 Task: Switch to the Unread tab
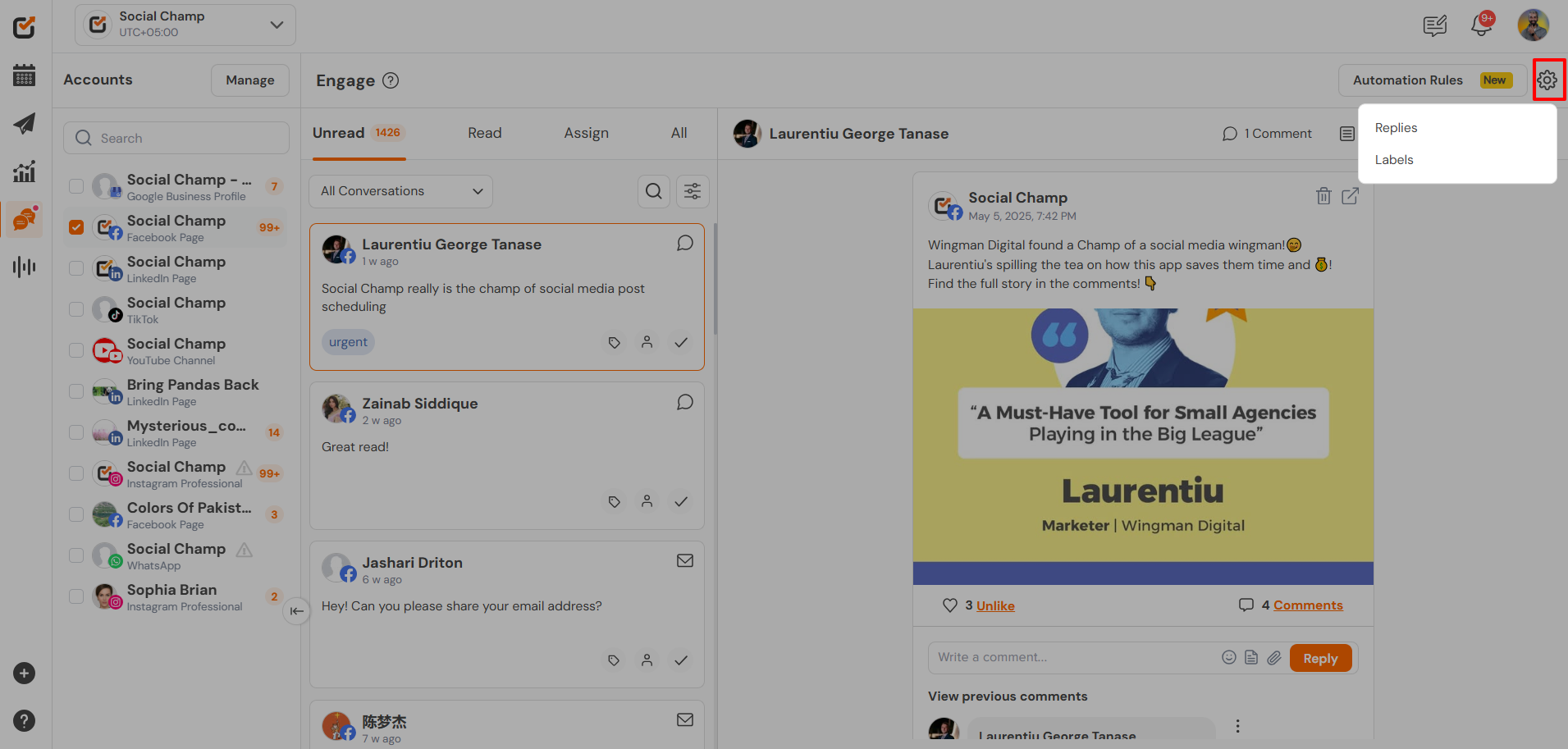point(359,133)
